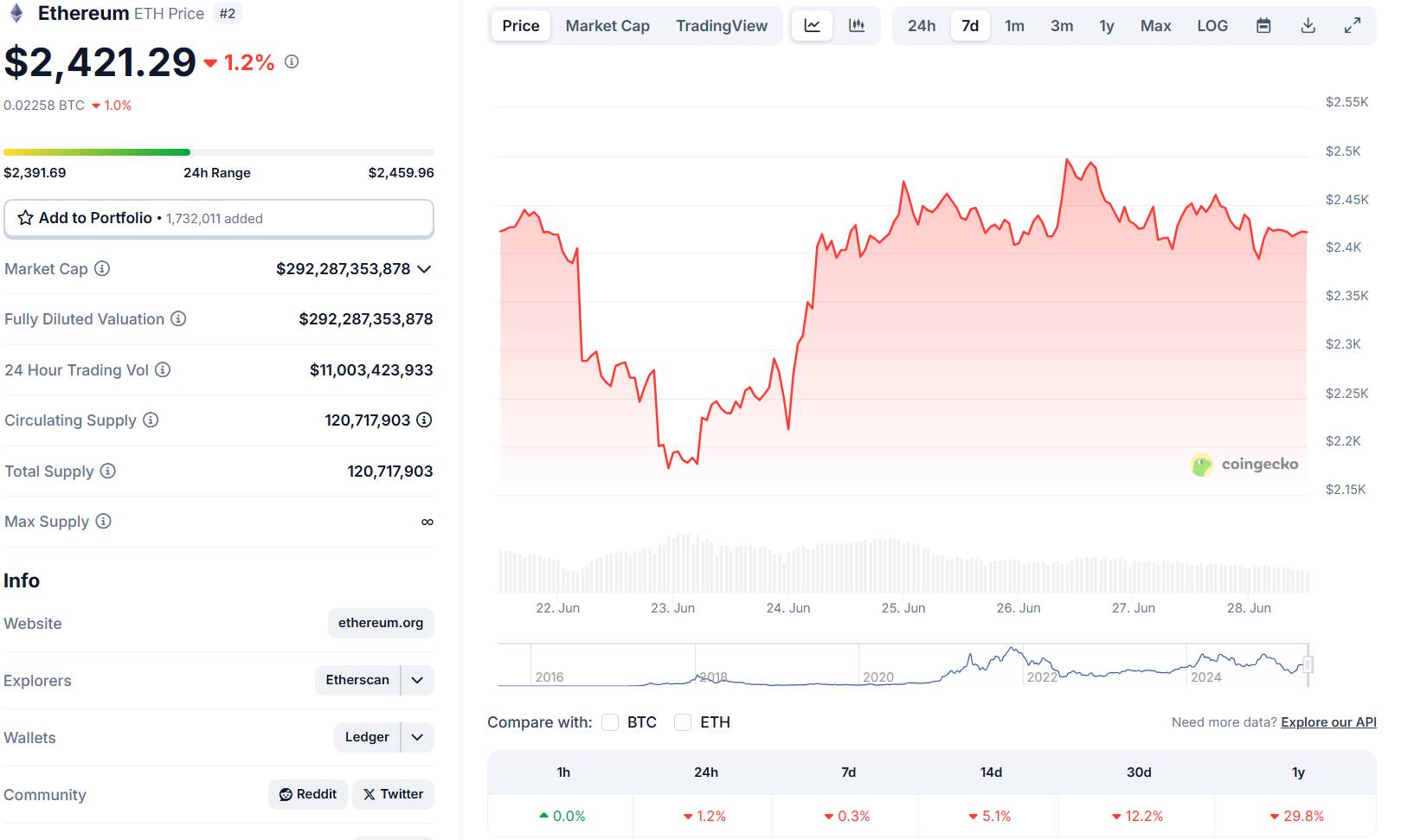Select the Market Cap chart tab
The image size is (1401, 840).
click(607, 26)
